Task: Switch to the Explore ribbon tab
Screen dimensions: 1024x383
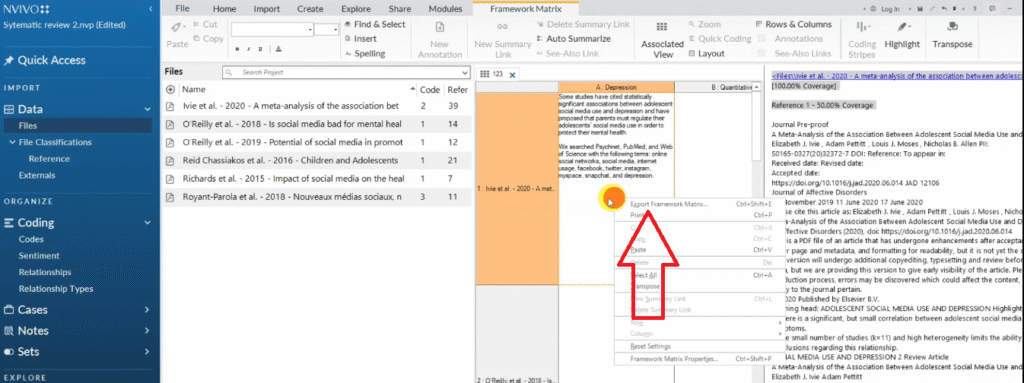Action: pos(355,9)
